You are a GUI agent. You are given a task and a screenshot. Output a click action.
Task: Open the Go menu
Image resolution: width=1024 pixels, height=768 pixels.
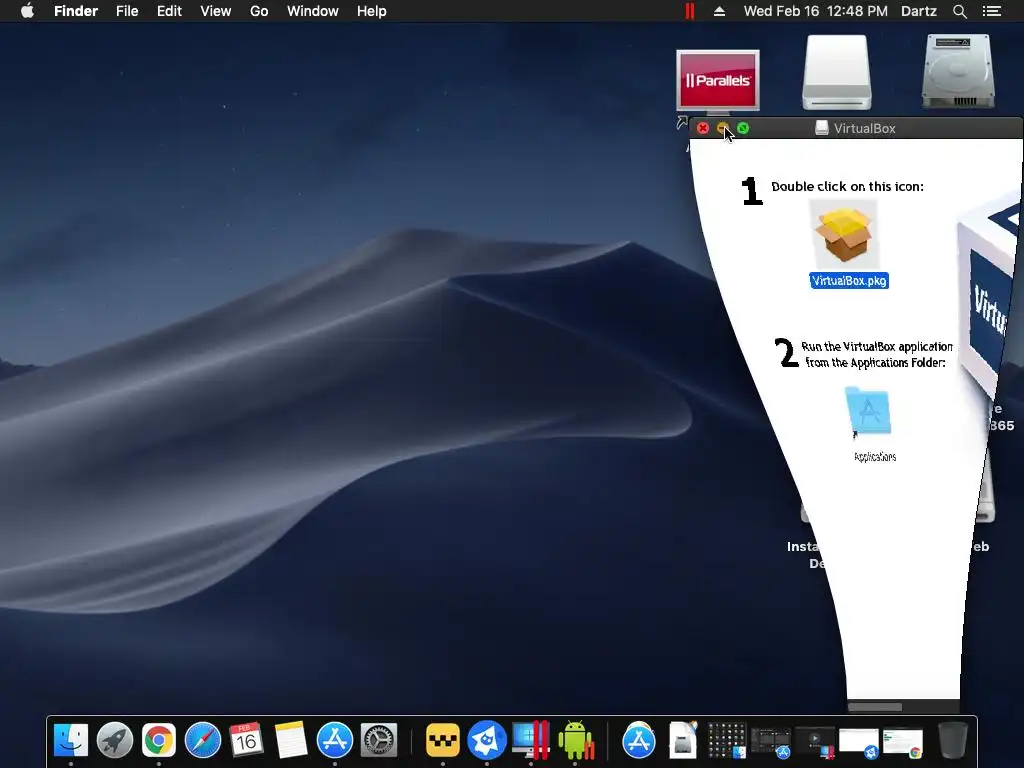259,11
